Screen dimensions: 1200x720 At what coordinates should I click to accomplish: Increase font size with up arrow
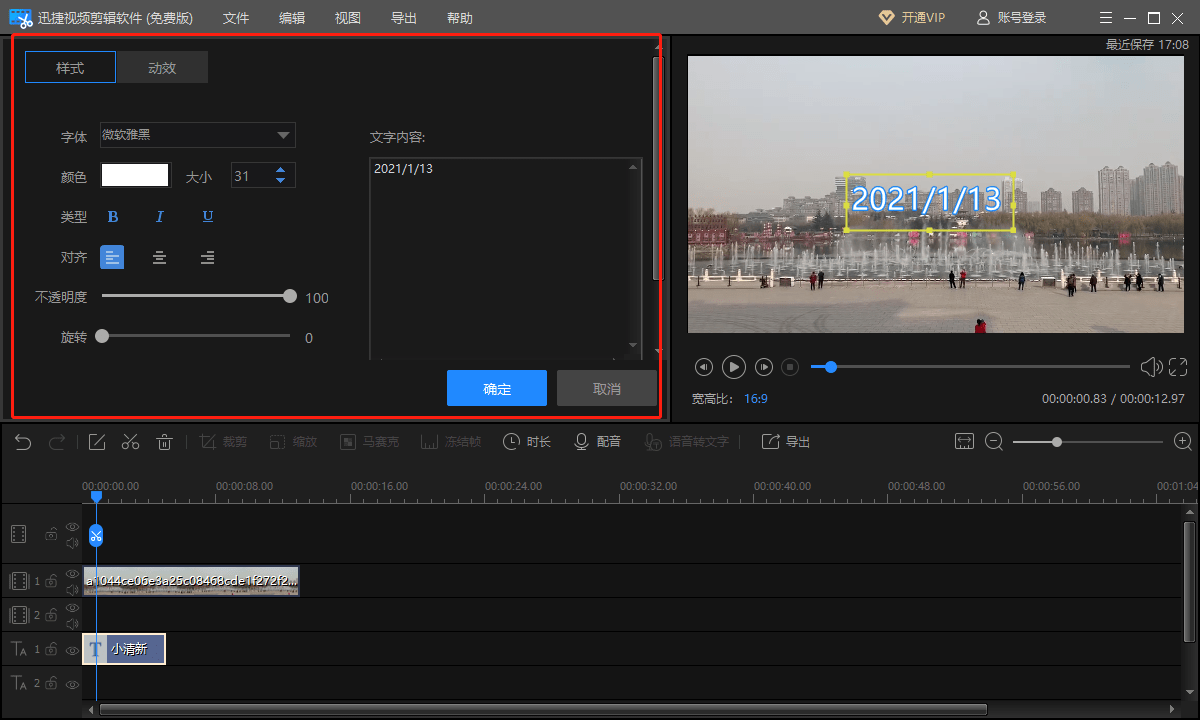[281, 170]
